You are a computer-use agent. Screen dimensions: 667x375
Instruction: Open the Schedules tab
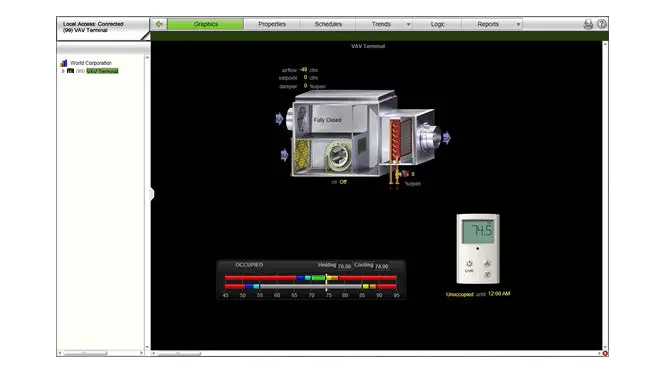(x=328, y=24)
